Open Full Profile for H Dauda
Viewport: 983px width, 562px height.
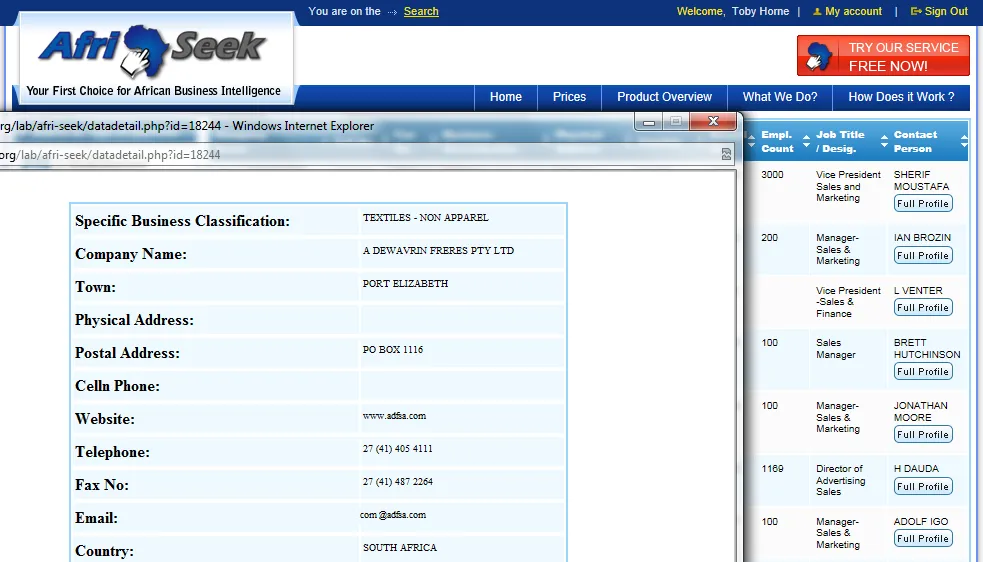coord(923,486)
